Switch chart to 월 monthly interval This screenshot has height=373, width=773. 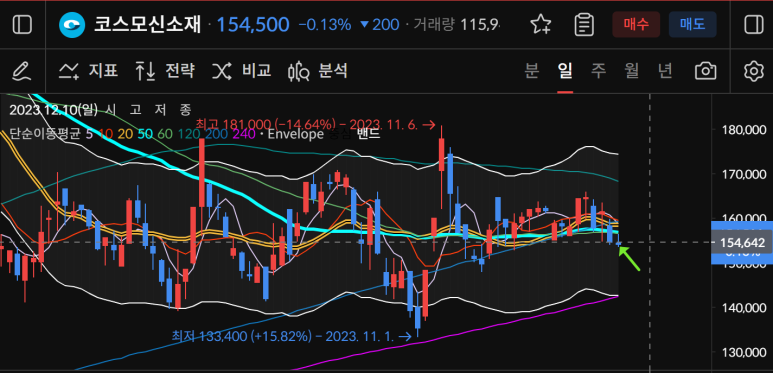point(632,71)
